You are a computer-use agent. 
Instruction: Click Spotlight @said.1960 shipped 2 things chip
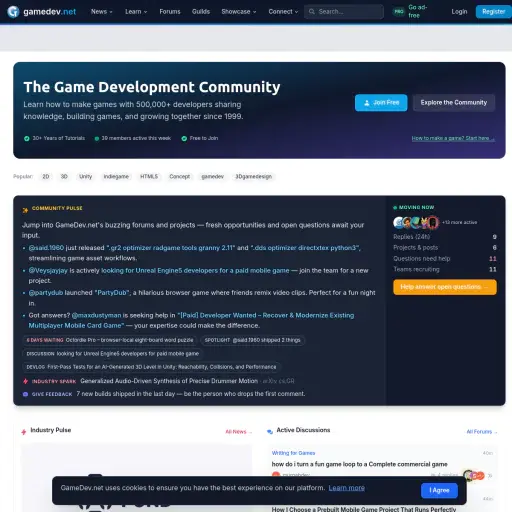point(252,340)
